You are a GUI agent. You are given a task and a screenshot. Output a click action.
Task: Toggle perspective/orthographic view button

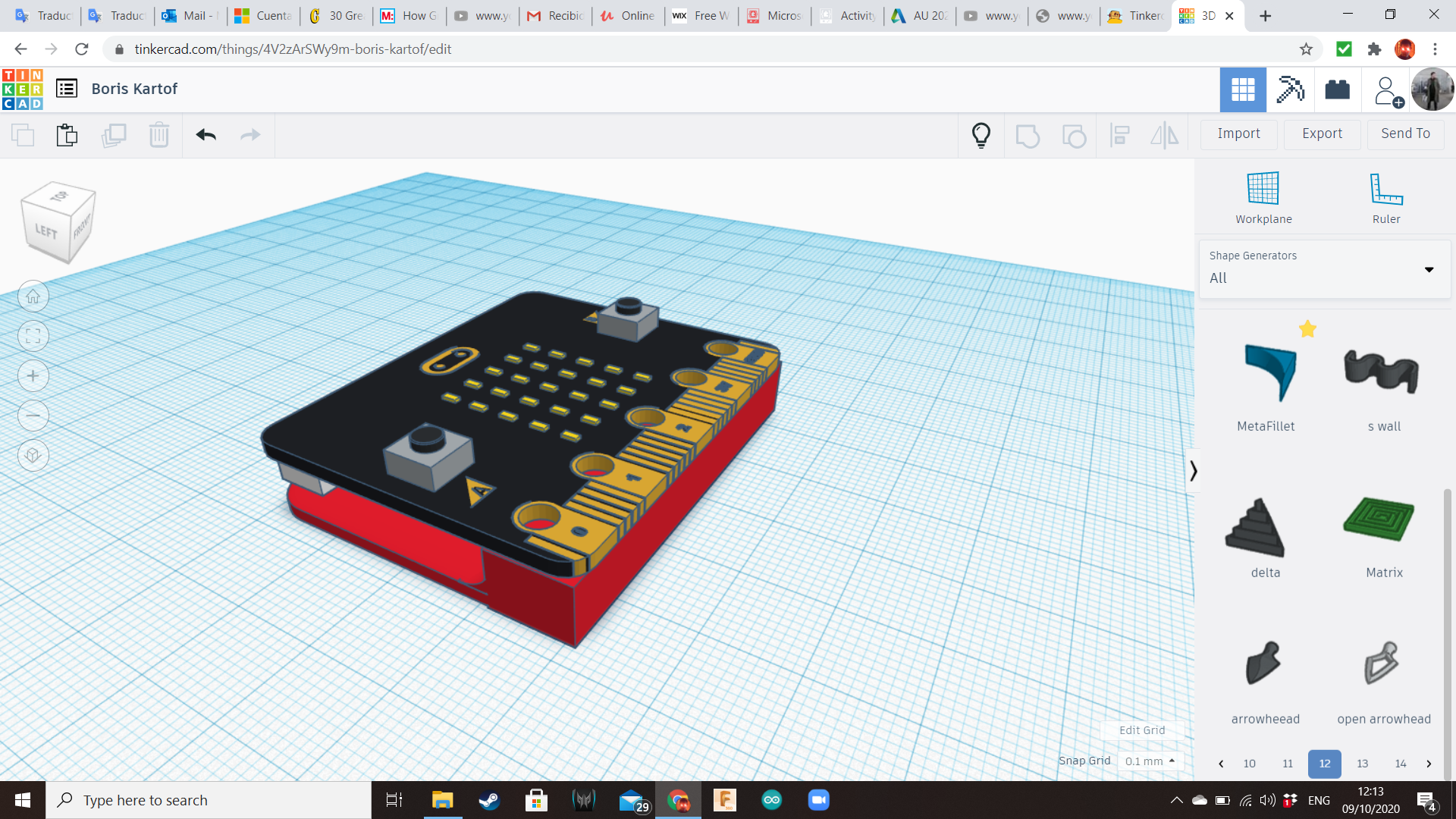33,456
